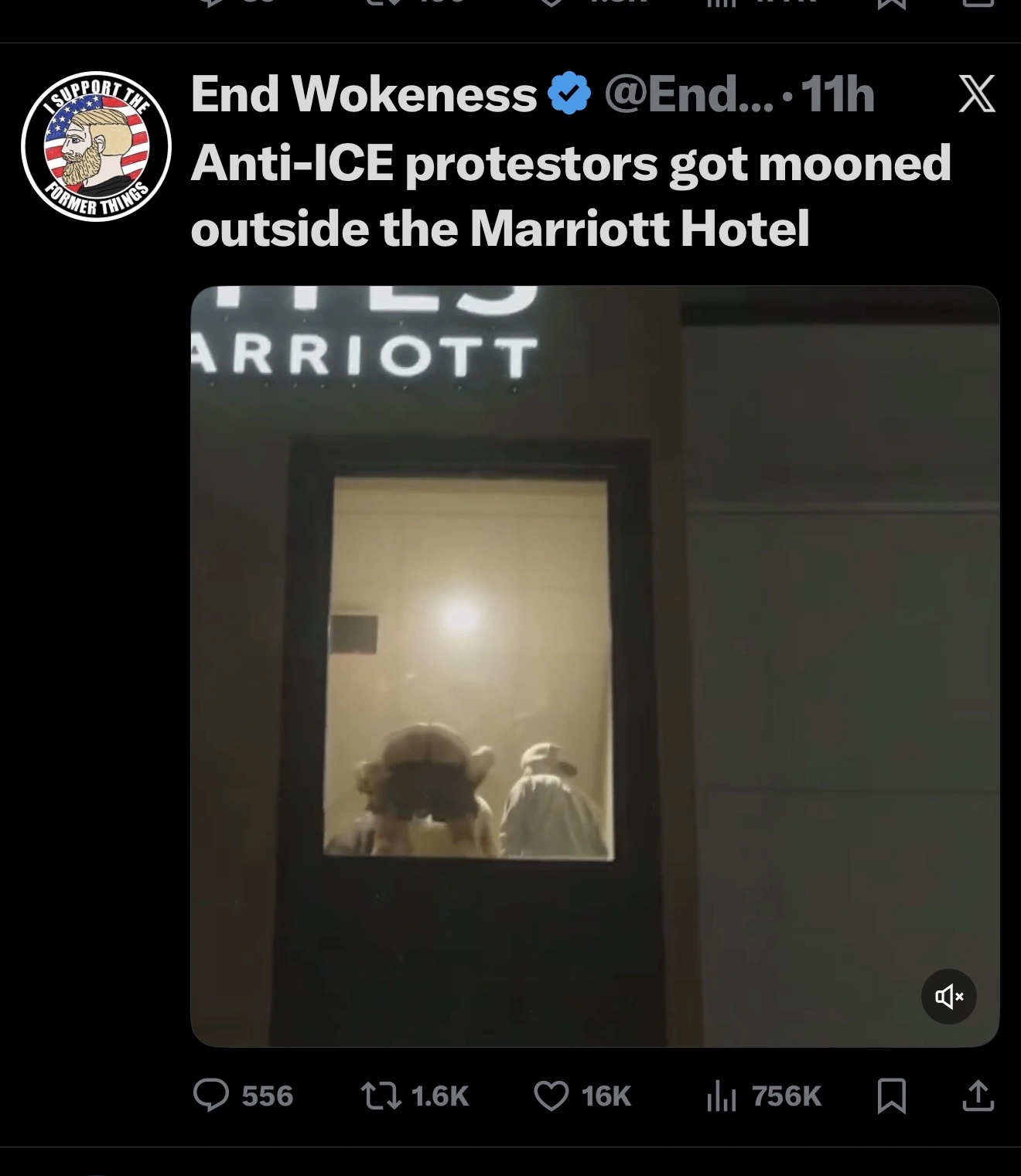Click the @End... handle
Image resolution: width=1021 pixels, height=1176 pixels.
[688, 94]
